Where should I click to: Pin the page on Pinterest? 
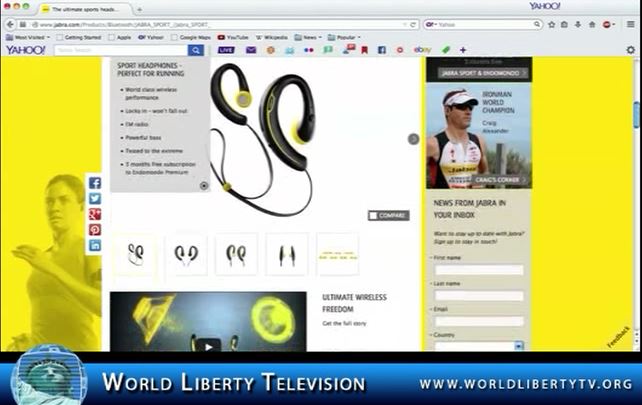click(x=95, y=230)
